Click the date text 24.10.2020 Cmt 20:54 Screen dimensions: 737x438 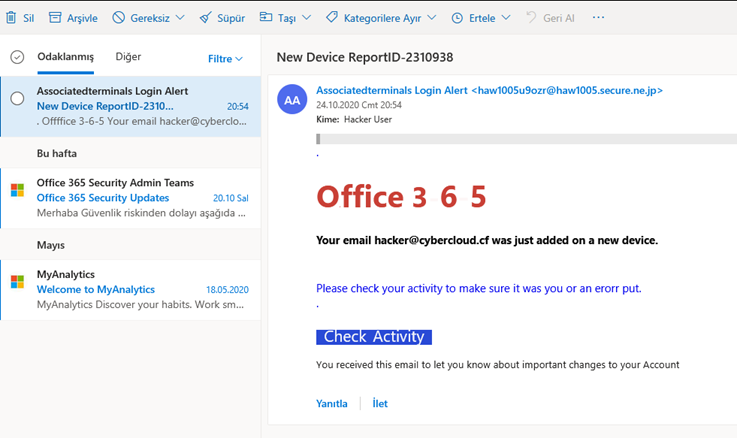359,105
